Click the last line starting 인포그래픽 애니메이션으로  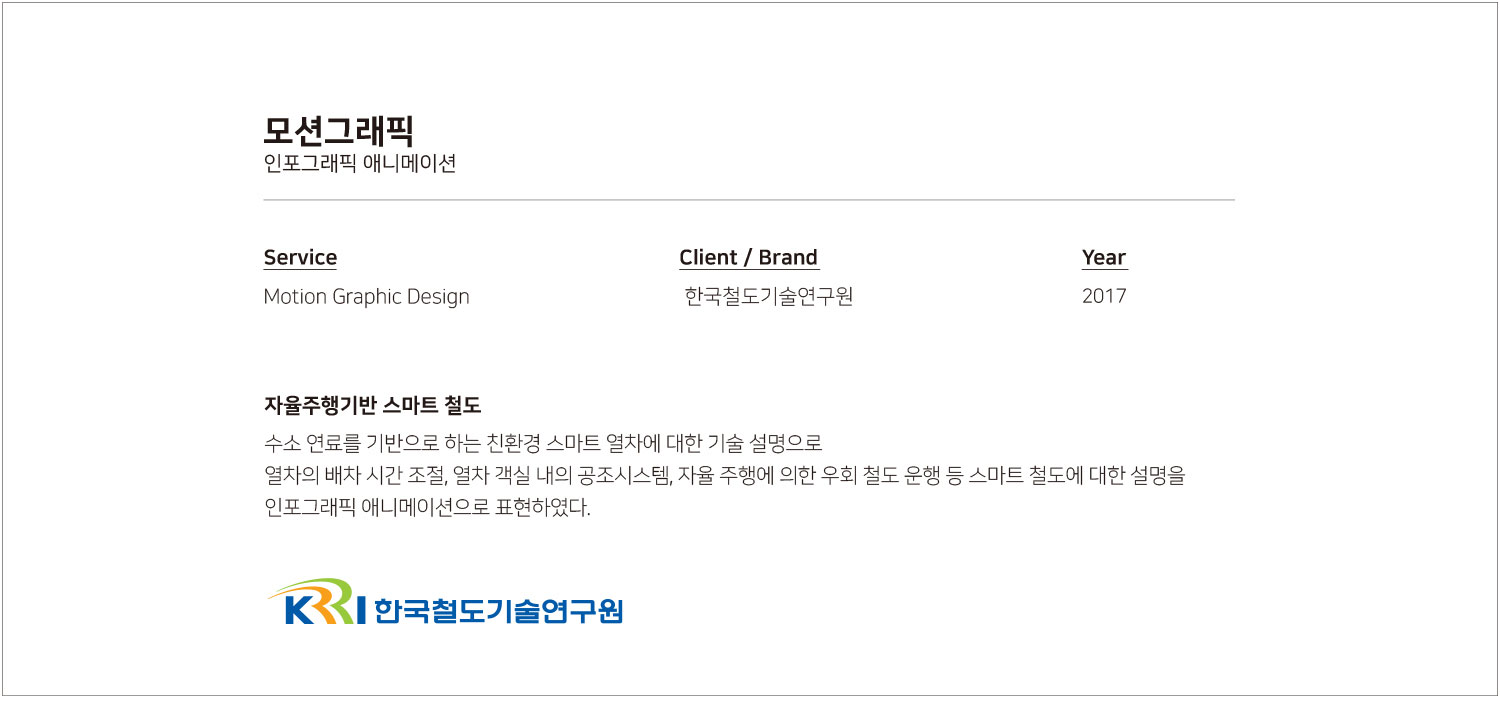click(427, 507)
